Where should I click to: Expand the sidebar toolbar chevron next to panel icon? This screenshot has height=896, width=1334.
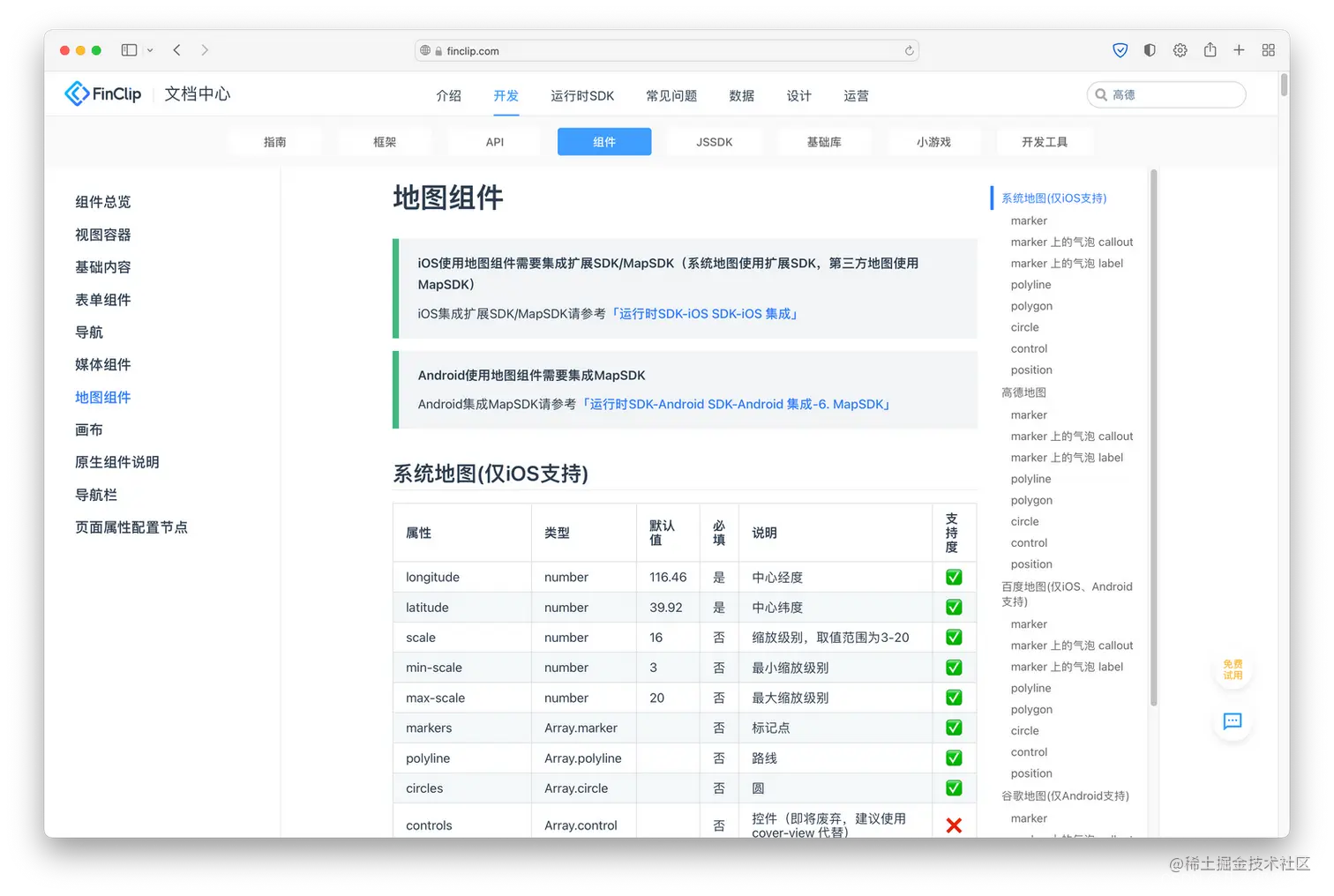click(149, 50)
